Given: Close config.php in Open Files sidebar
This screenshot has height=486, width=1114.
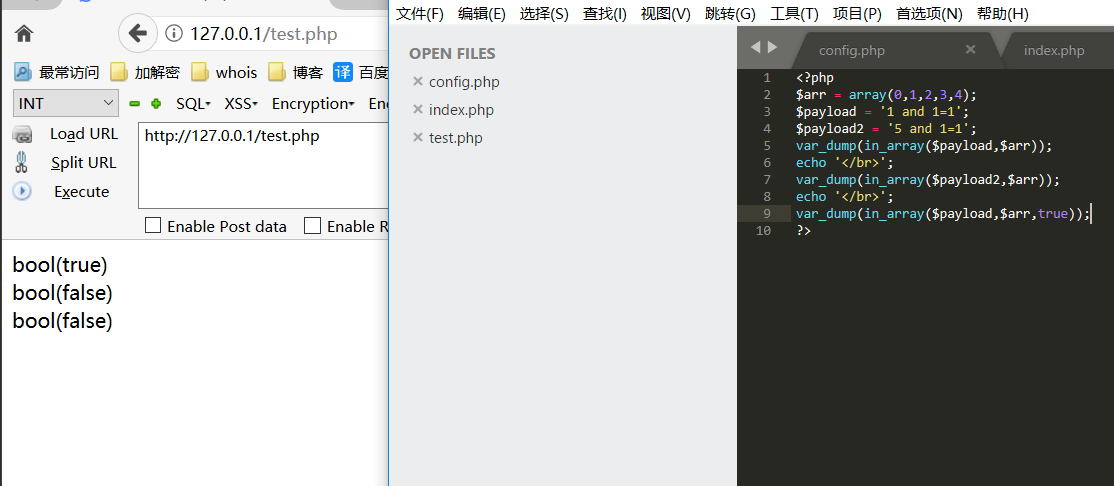Looking at the screenshot, I should 418,82.
